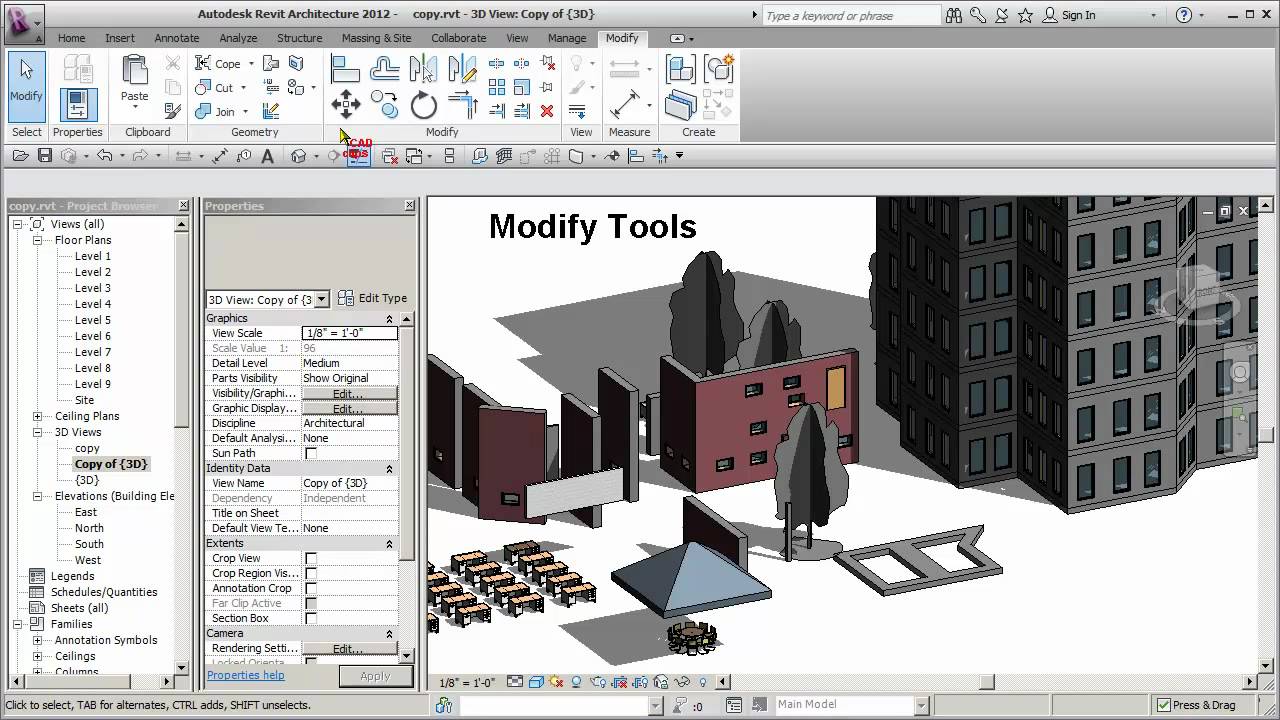Switch to the Massing & Site ribbon tab
This screenshot has width=1280, height=720.
[377, 38]
